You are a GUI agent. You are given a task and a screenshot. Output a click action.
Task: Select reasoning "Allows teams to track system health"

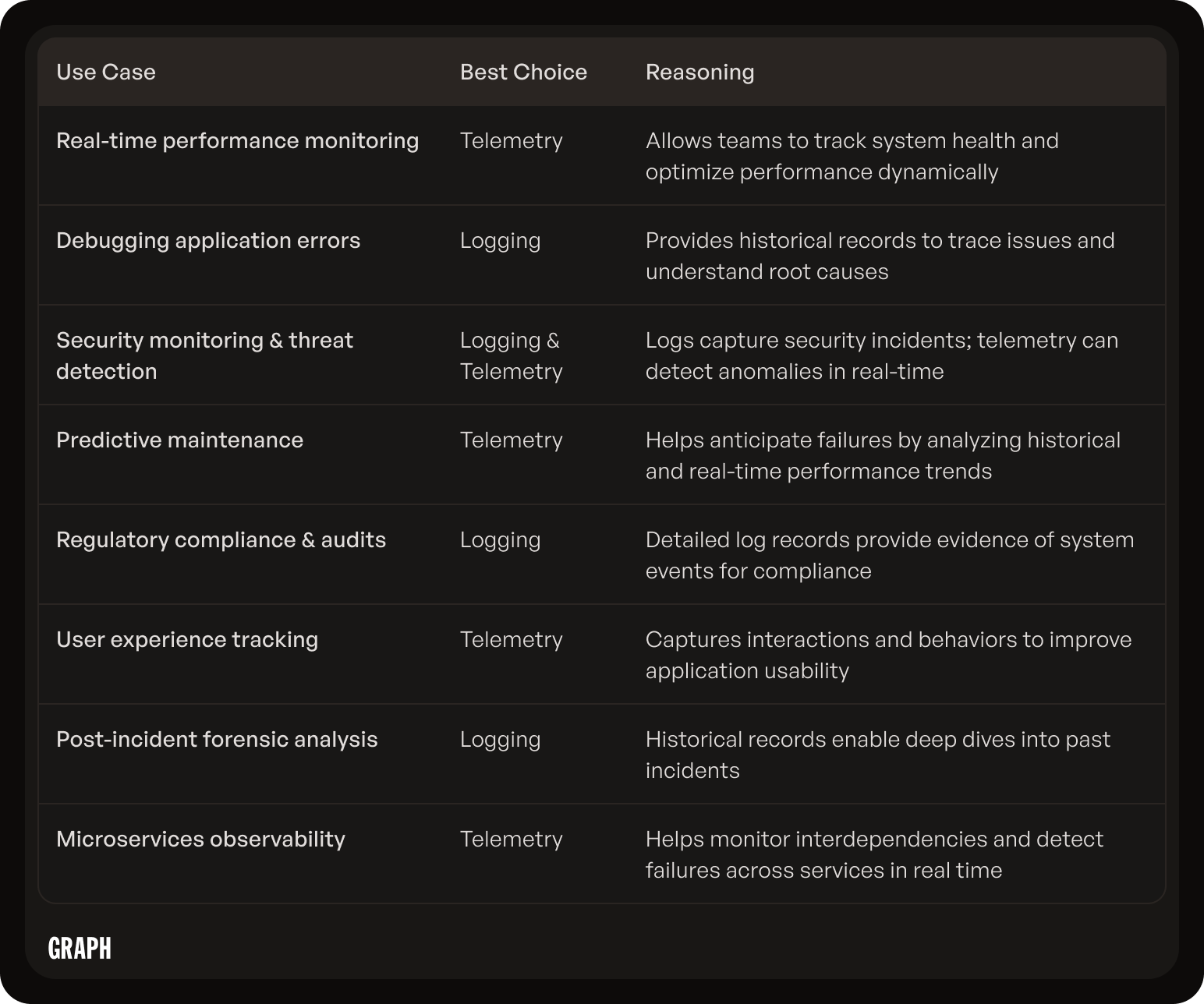tap(852, 156)
